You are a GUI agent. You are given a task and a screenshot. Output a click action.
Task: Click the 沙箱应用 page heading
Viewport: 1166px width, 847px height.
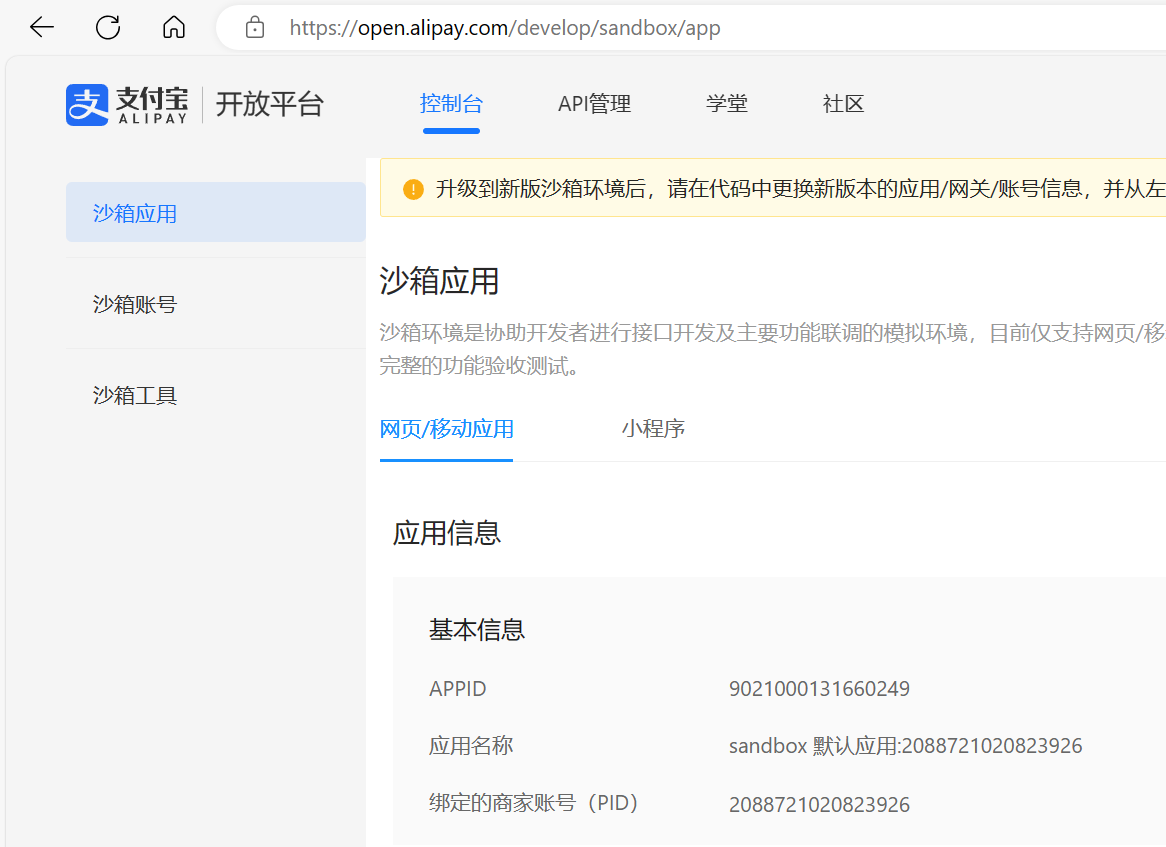pyautogui.click(x=439, y=281)
